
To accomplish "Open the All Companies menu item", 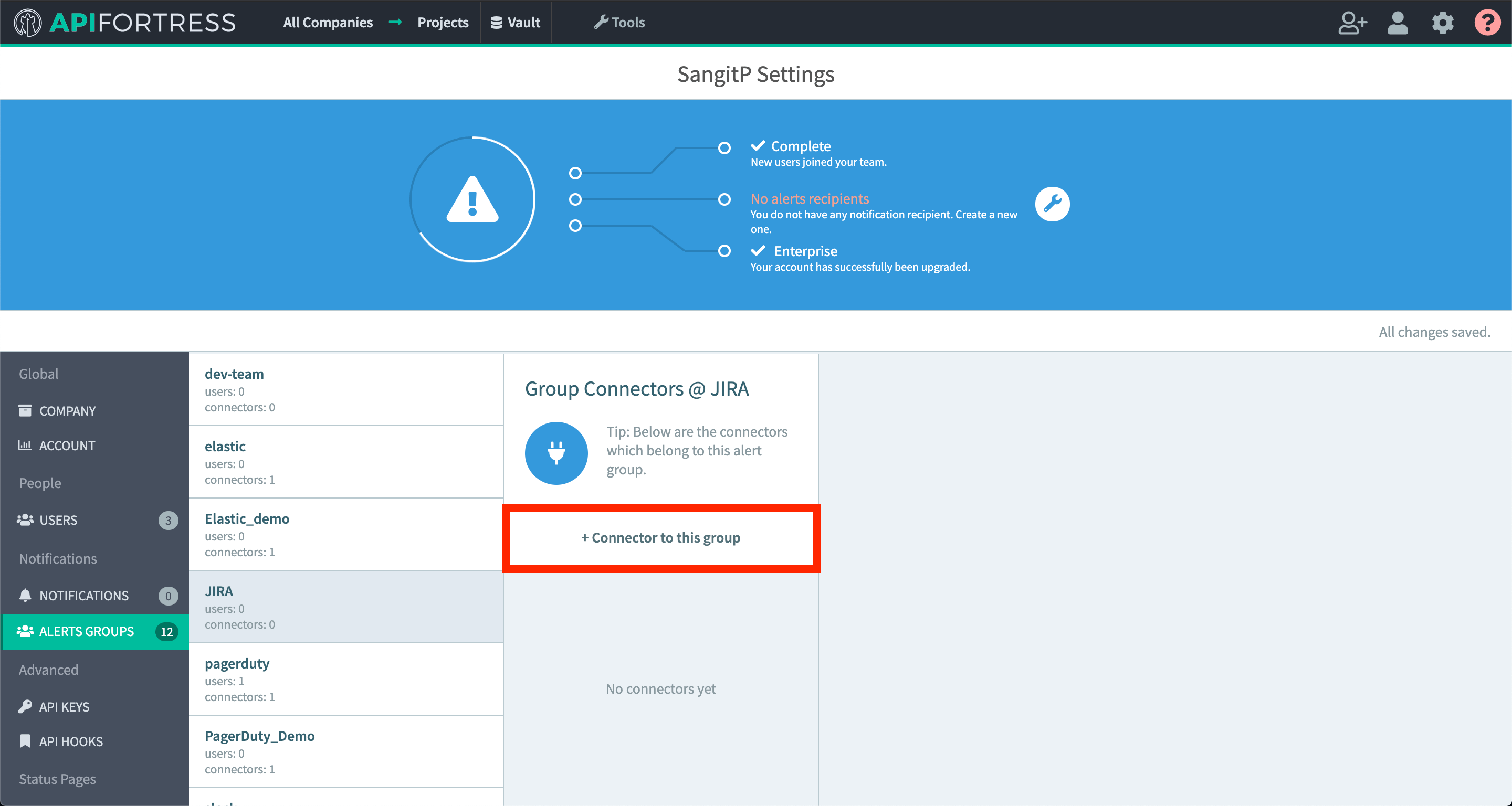I will (328, 22).
